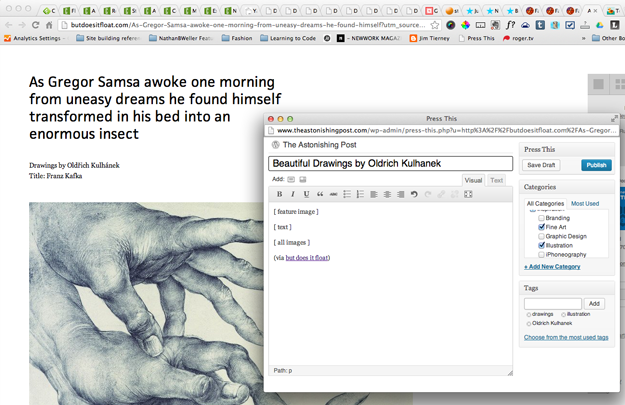Bookmark the page with the star icon

tap(435, 25)
